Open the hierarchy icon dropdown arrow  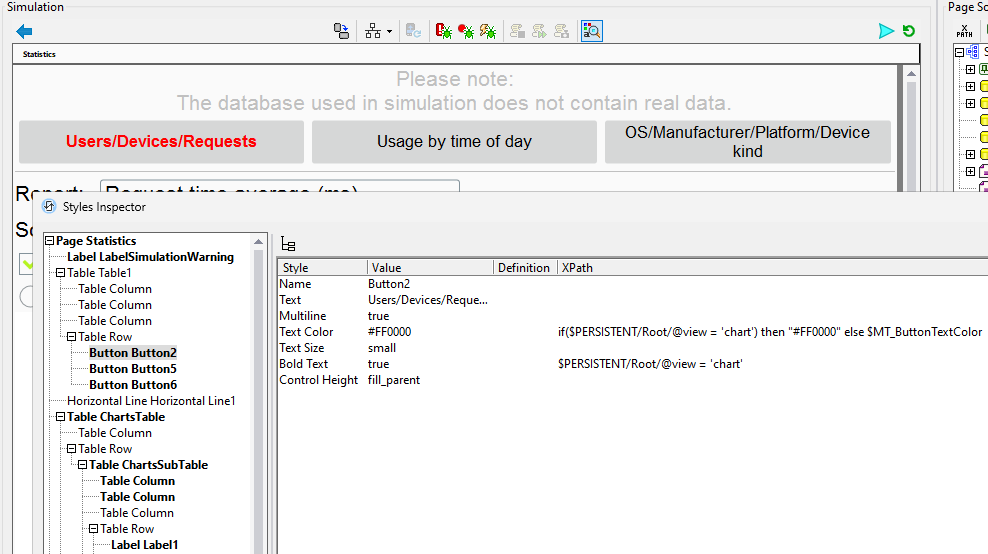pos(389,32)
